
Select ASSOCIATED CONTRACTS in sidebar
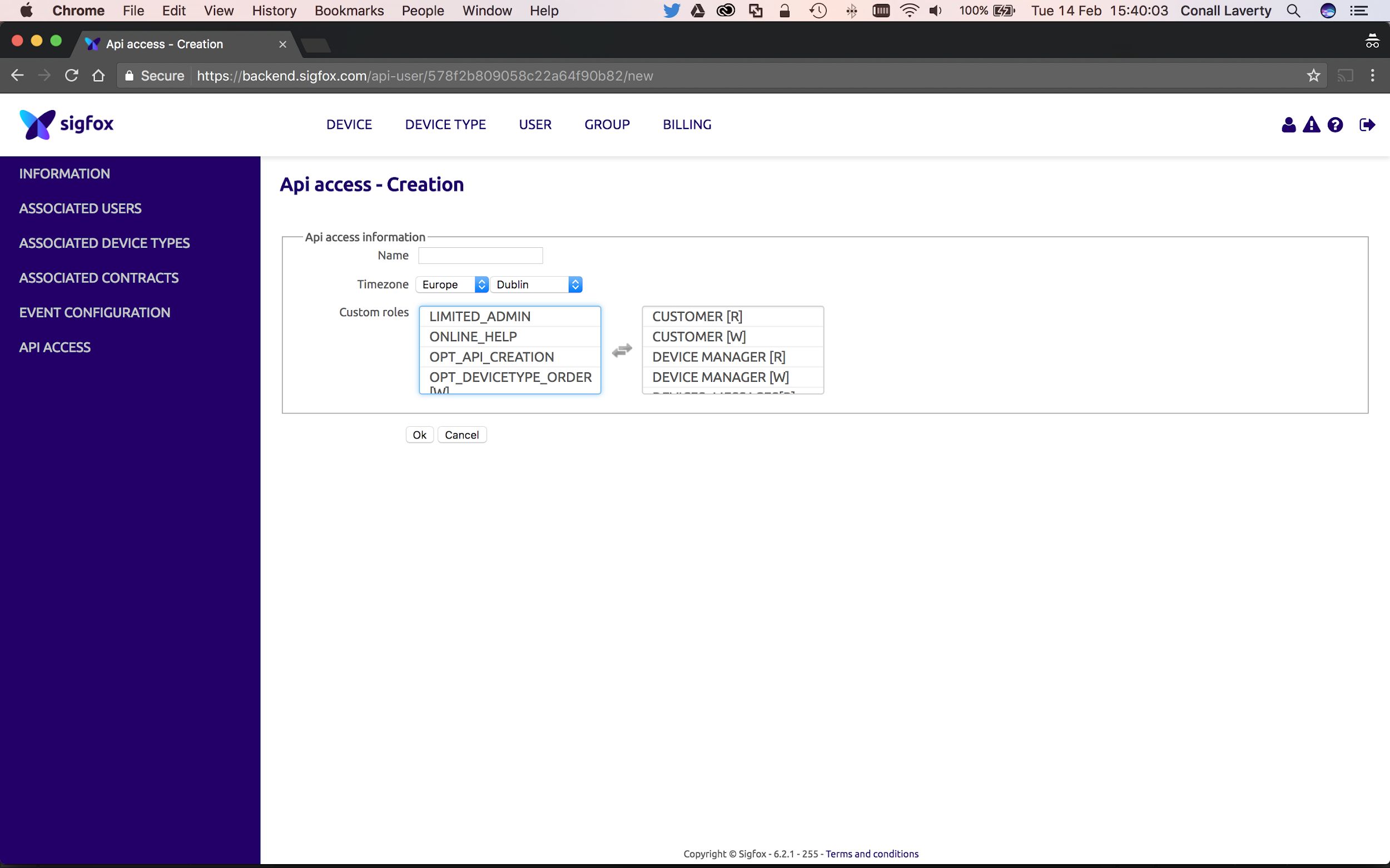tap(99, 278)
